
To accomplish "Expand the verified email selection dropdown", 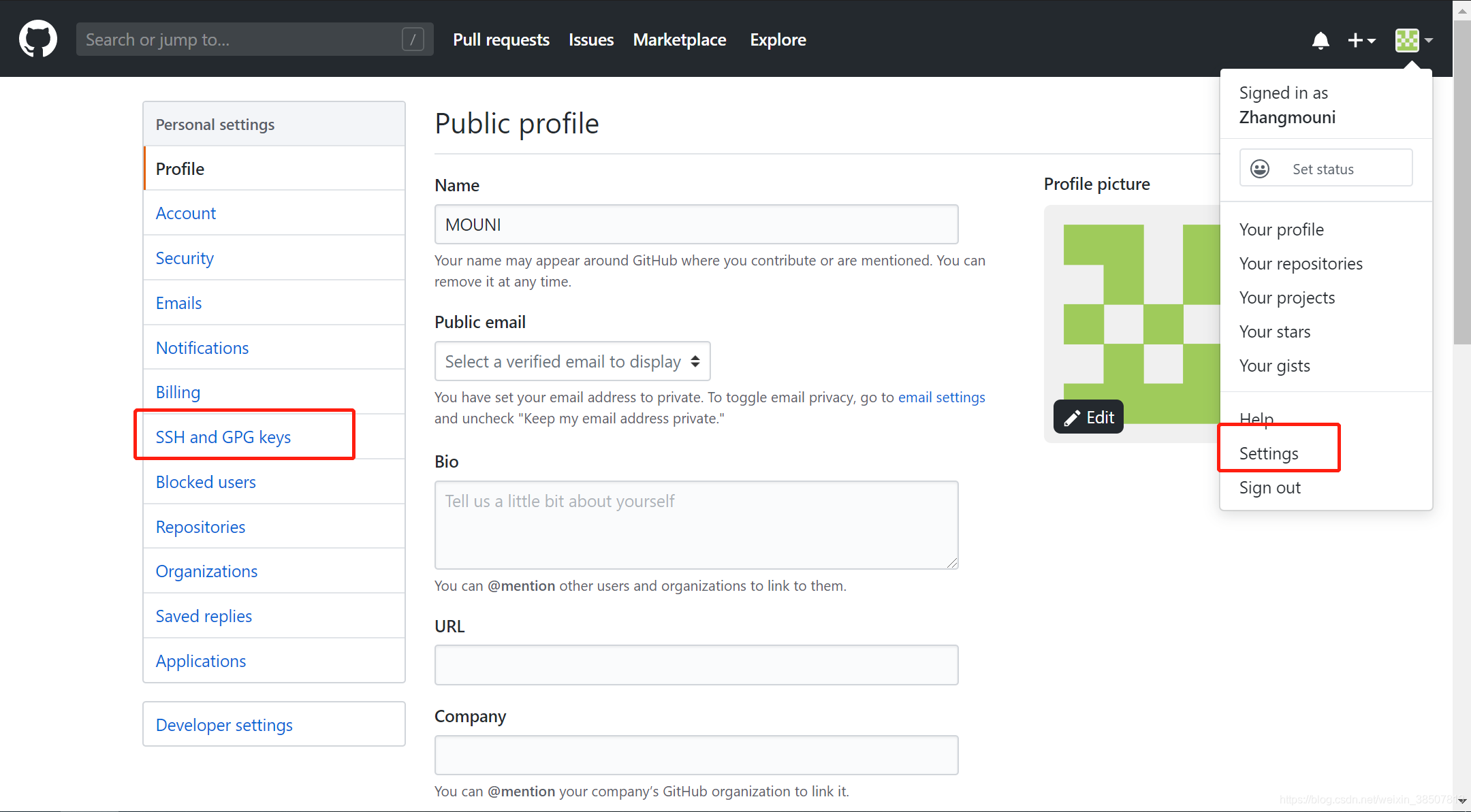I will (573, 361).
